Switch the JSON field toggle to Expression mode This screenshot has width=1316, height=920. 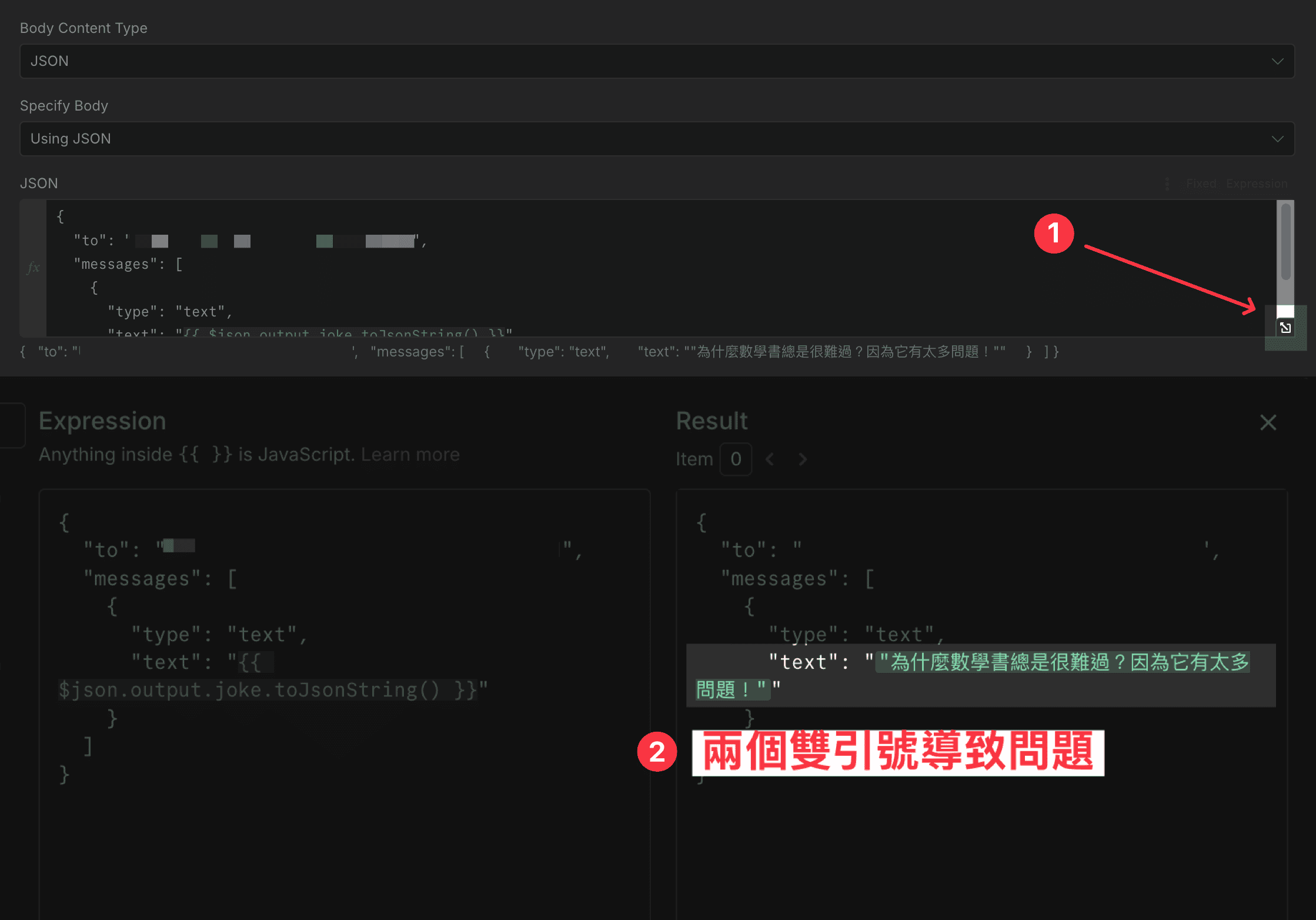(1256, 183)
